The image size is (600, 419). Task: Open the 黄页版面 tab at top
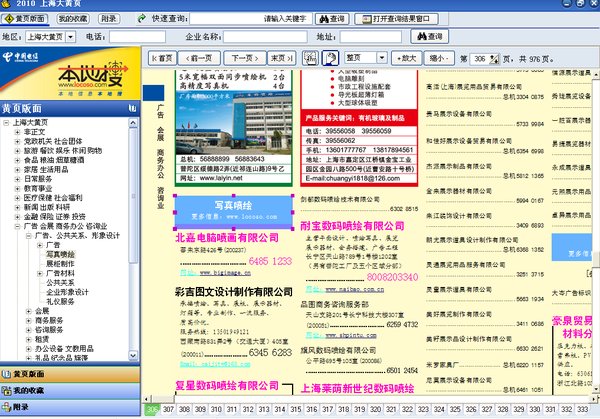tap(25, 19)
